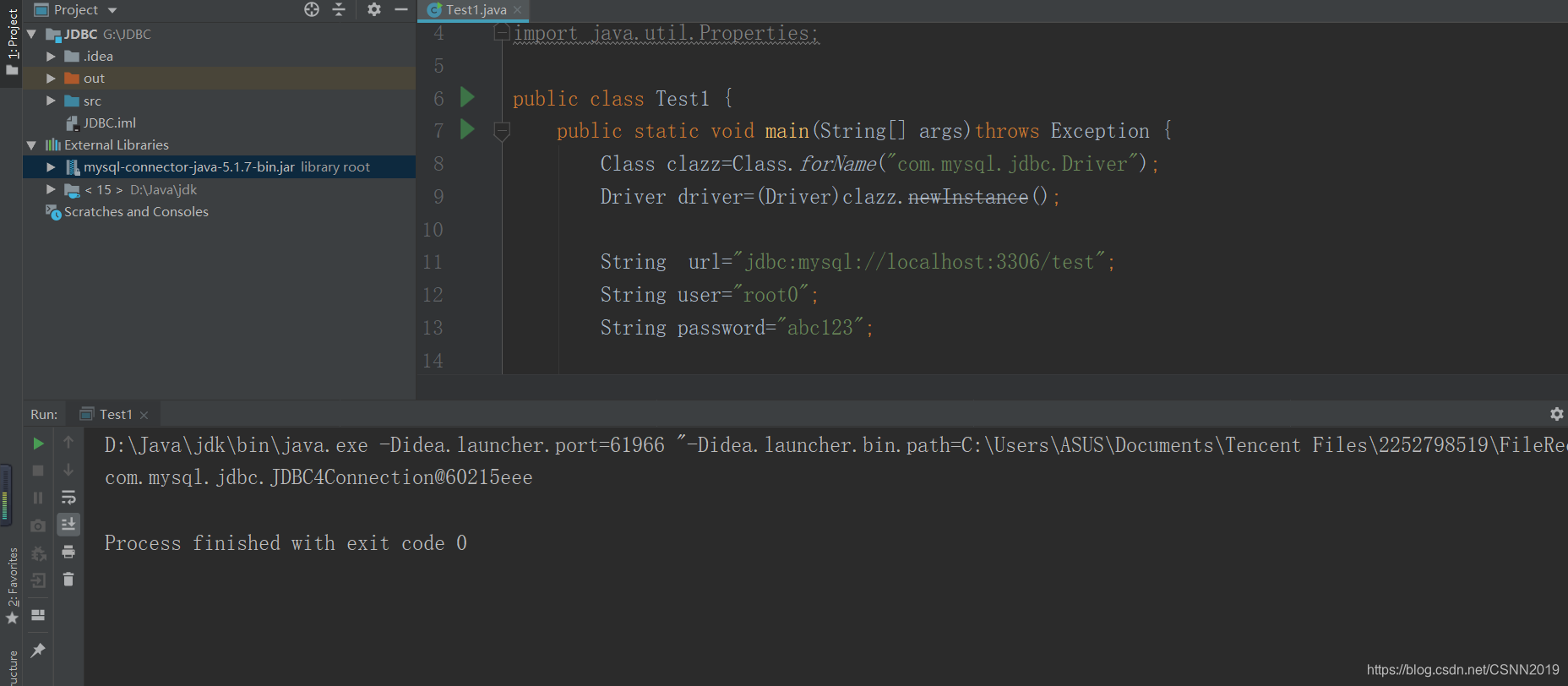This screenshot has width=1568, height=686.
Task: Click Down the Stack Trace arrow
Action: click(x=68, y=470)
